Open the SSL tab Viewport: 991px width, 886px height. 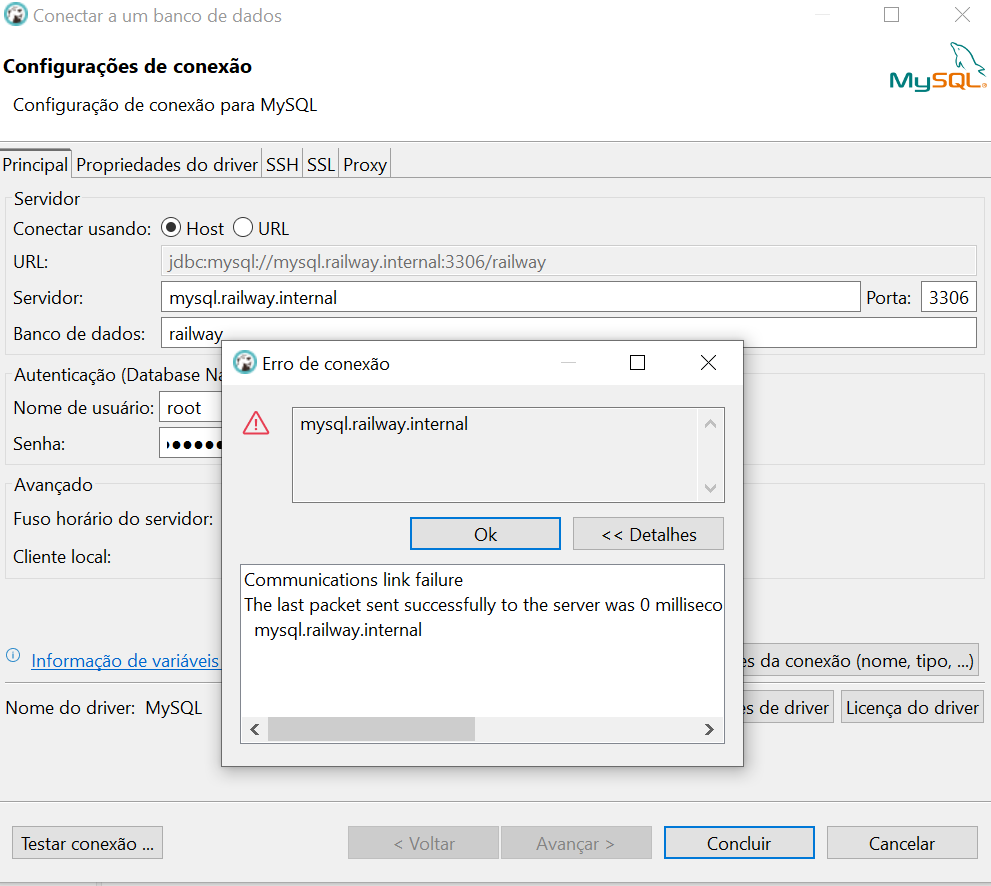tap(320, 164)
